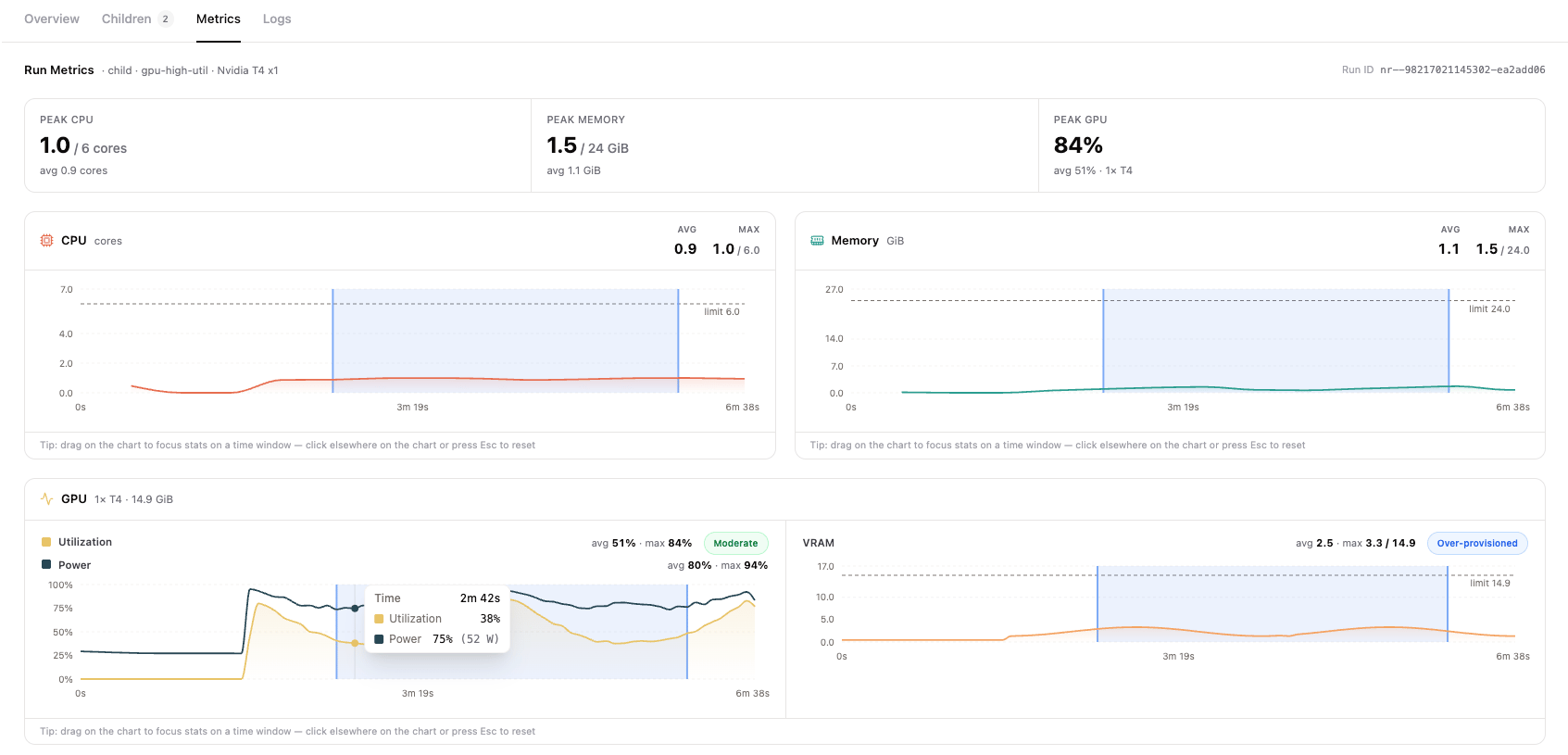Screen dimensions: 1568x755
Task: Toggle the dark Power legend swatch
Action: tap(46, 564)
